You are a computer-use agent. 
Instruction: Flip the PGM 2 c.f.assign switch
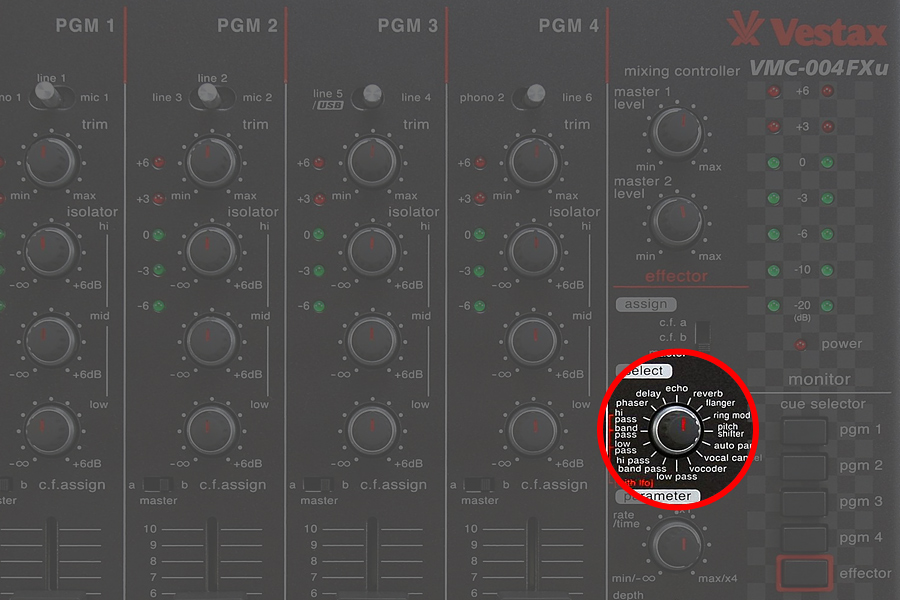point(153,485)
